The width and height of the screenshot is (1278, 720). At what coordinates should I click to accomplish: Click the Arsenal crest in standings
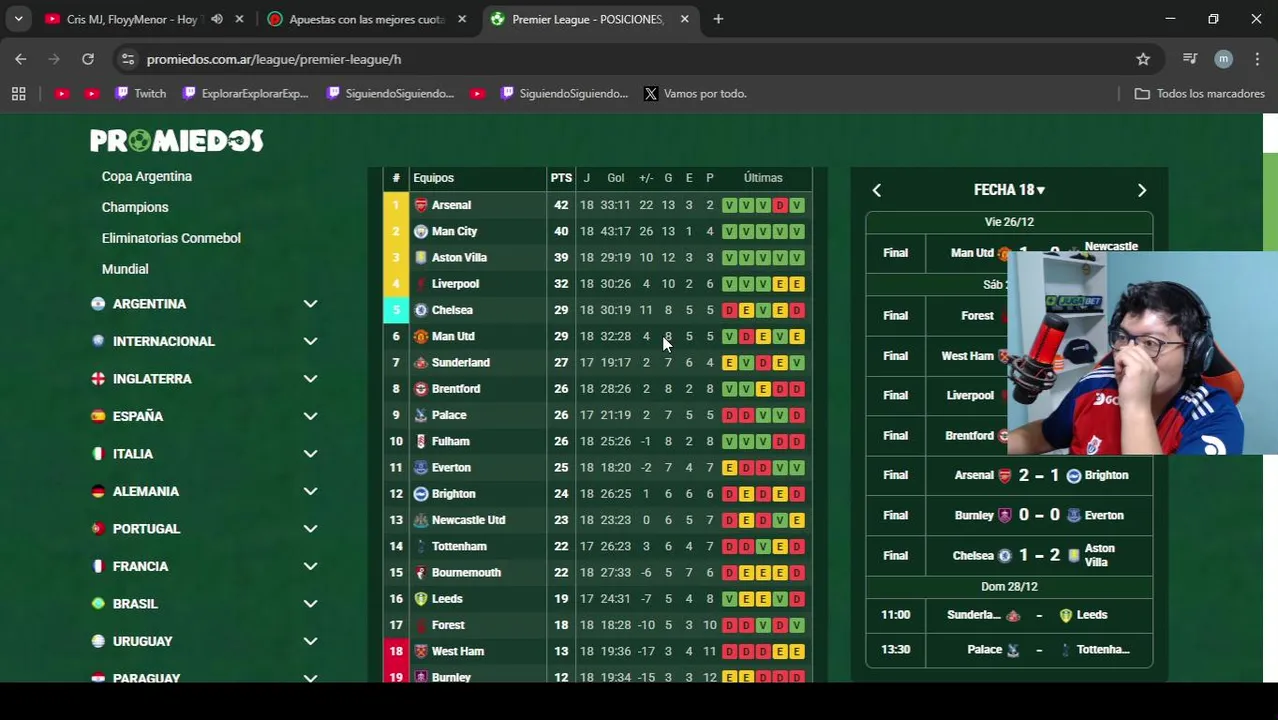point(421,205)
